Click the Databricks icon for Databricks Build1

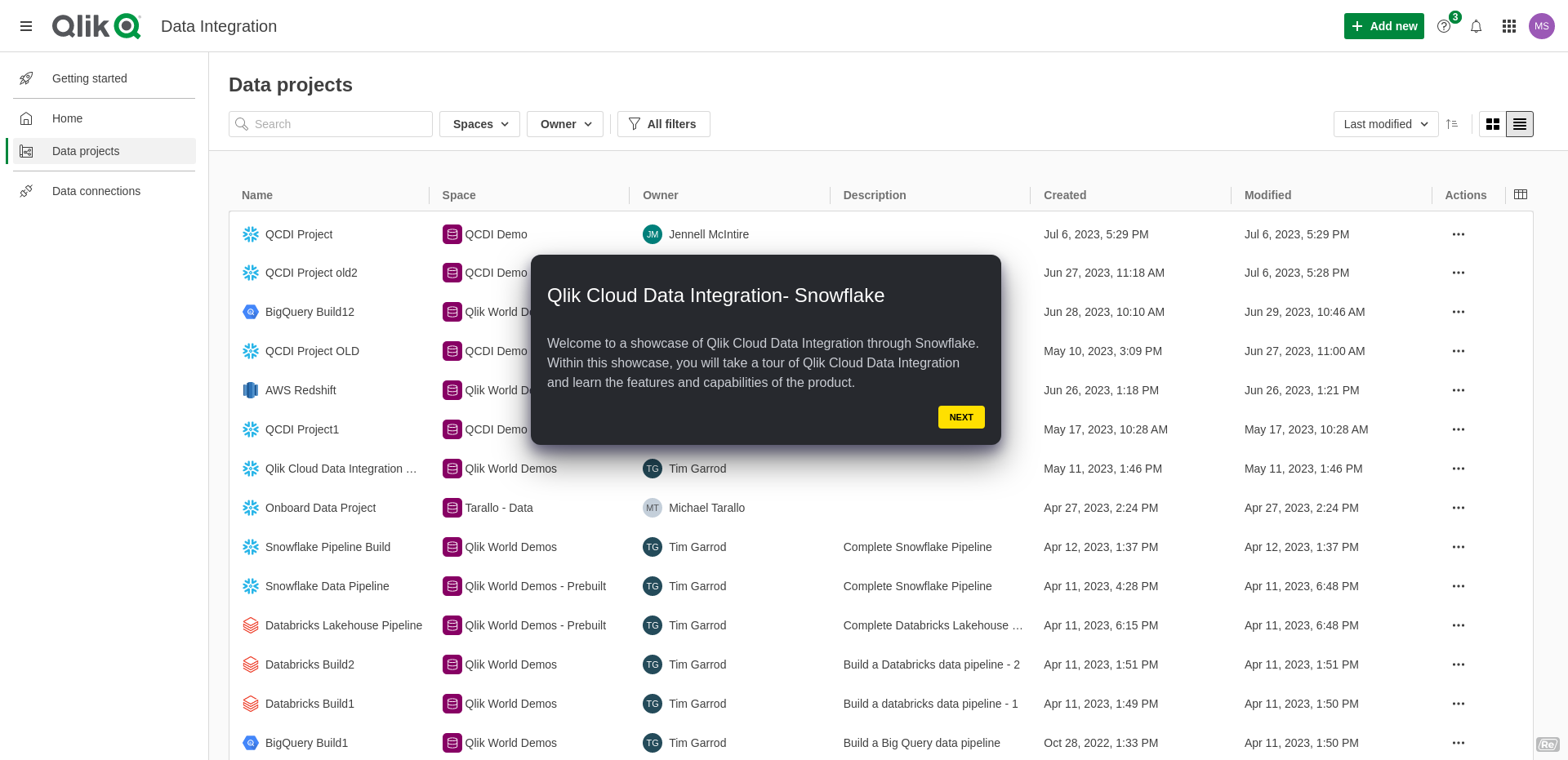(250, 703)
